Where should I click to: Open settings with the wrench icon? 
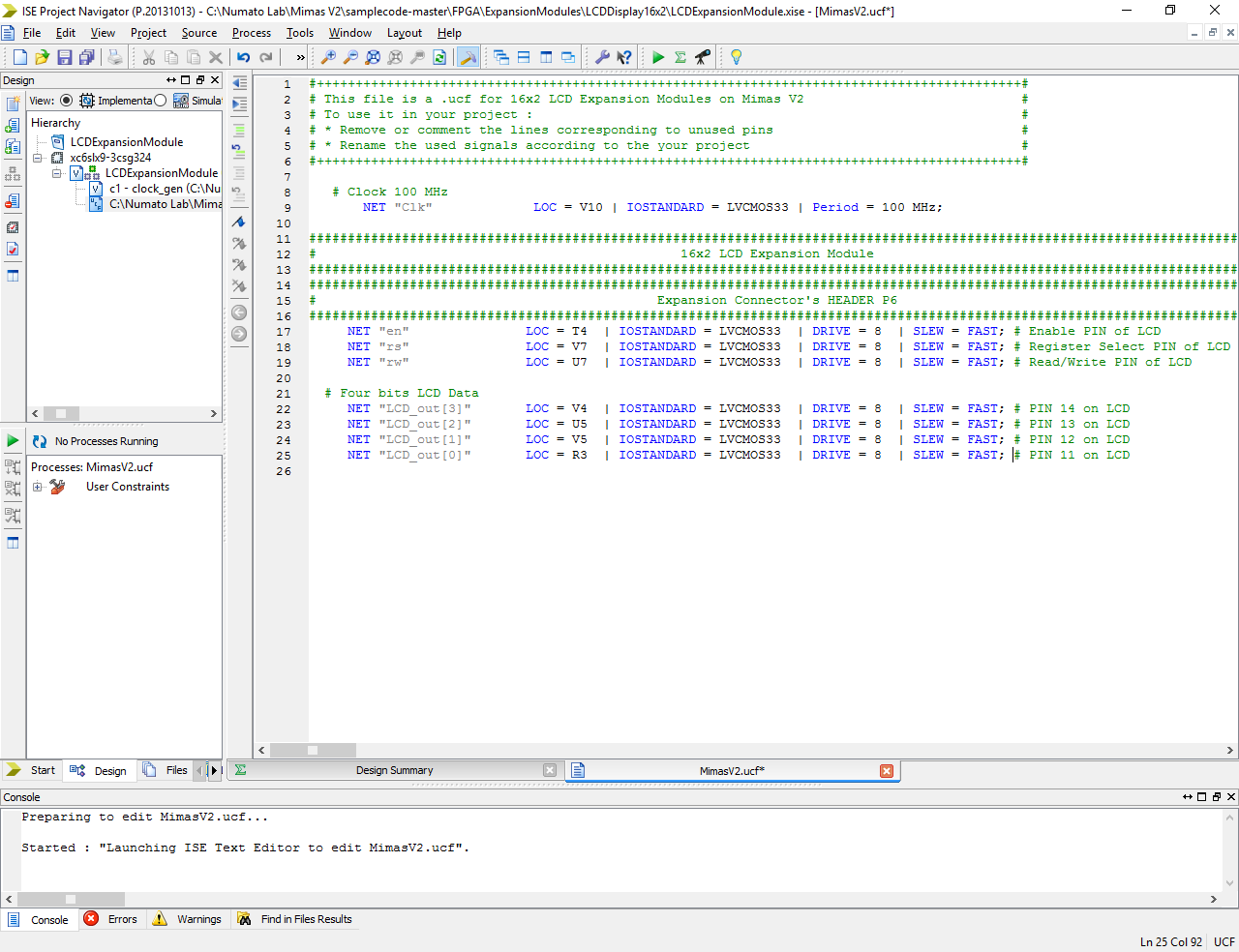tap(602, 57)
